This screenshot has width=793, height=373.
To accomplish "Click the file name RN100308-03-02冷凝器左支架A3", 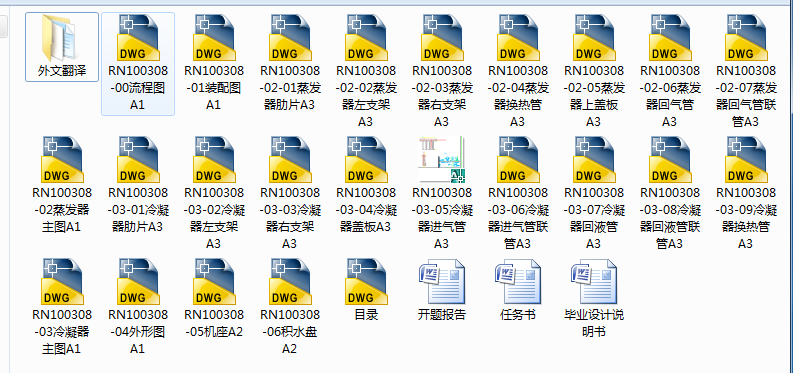I will coord(214,218).
